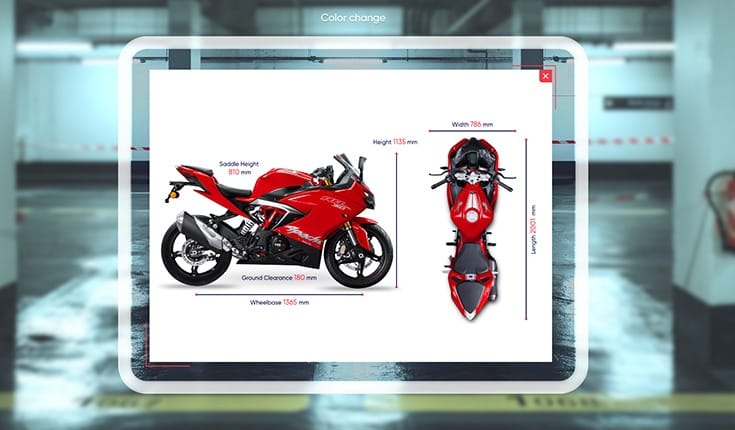Click the 'Width 786 mm' label
Screen dimensions: 735x430
tap(472, 124)
